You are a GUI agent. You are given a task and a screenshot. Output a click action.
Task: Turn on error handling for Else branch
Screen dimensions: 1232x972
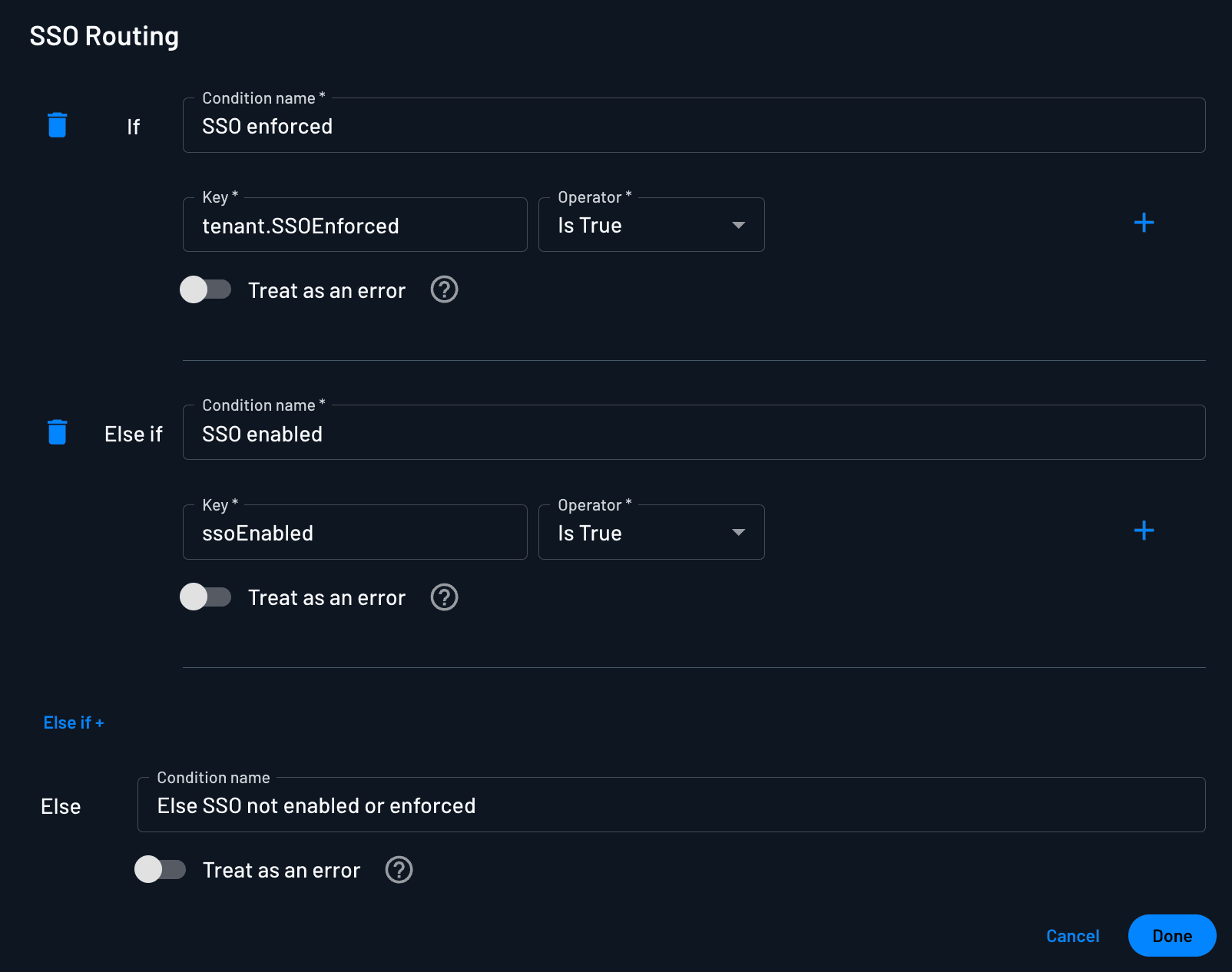pos(161,869)
